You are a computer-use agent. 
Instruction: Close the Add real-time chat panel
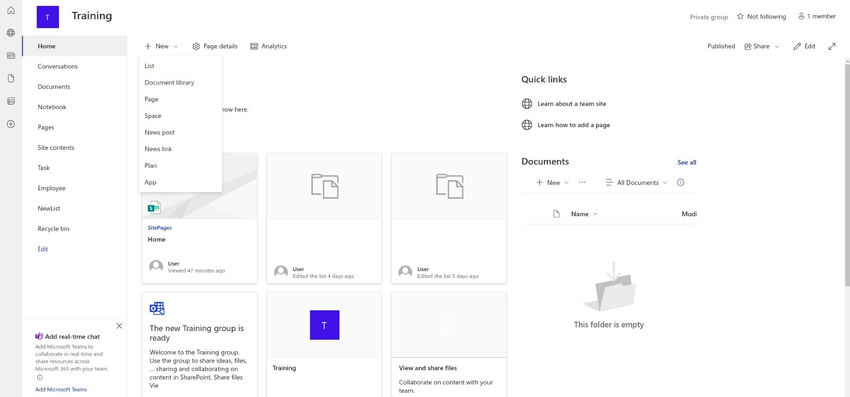119,326
